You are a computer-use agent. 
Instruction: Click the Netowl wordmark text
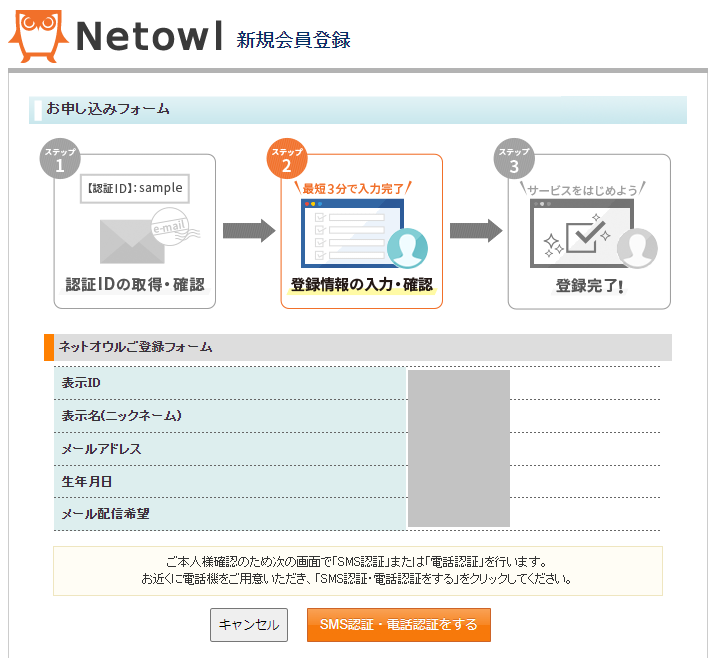point(150,37)
